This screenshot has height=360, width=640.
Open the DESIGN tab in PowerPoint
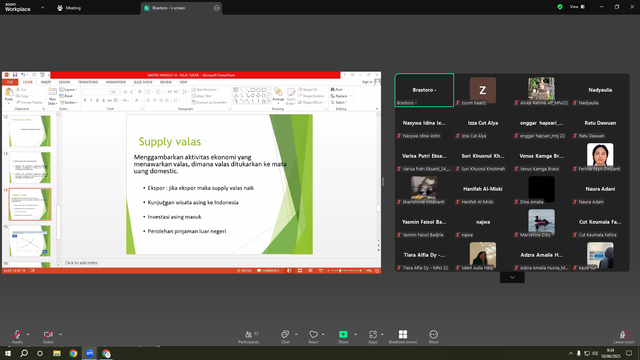tap(64, 82)
